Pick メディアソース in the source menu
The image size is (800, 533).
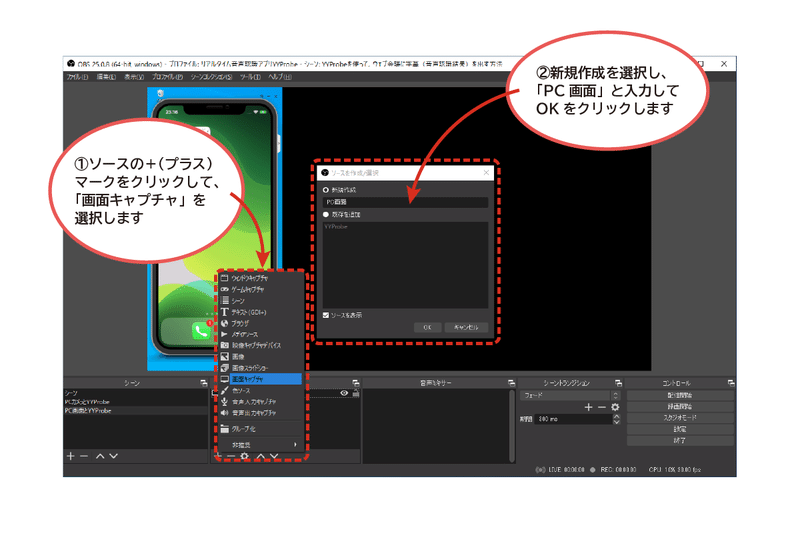260,334
